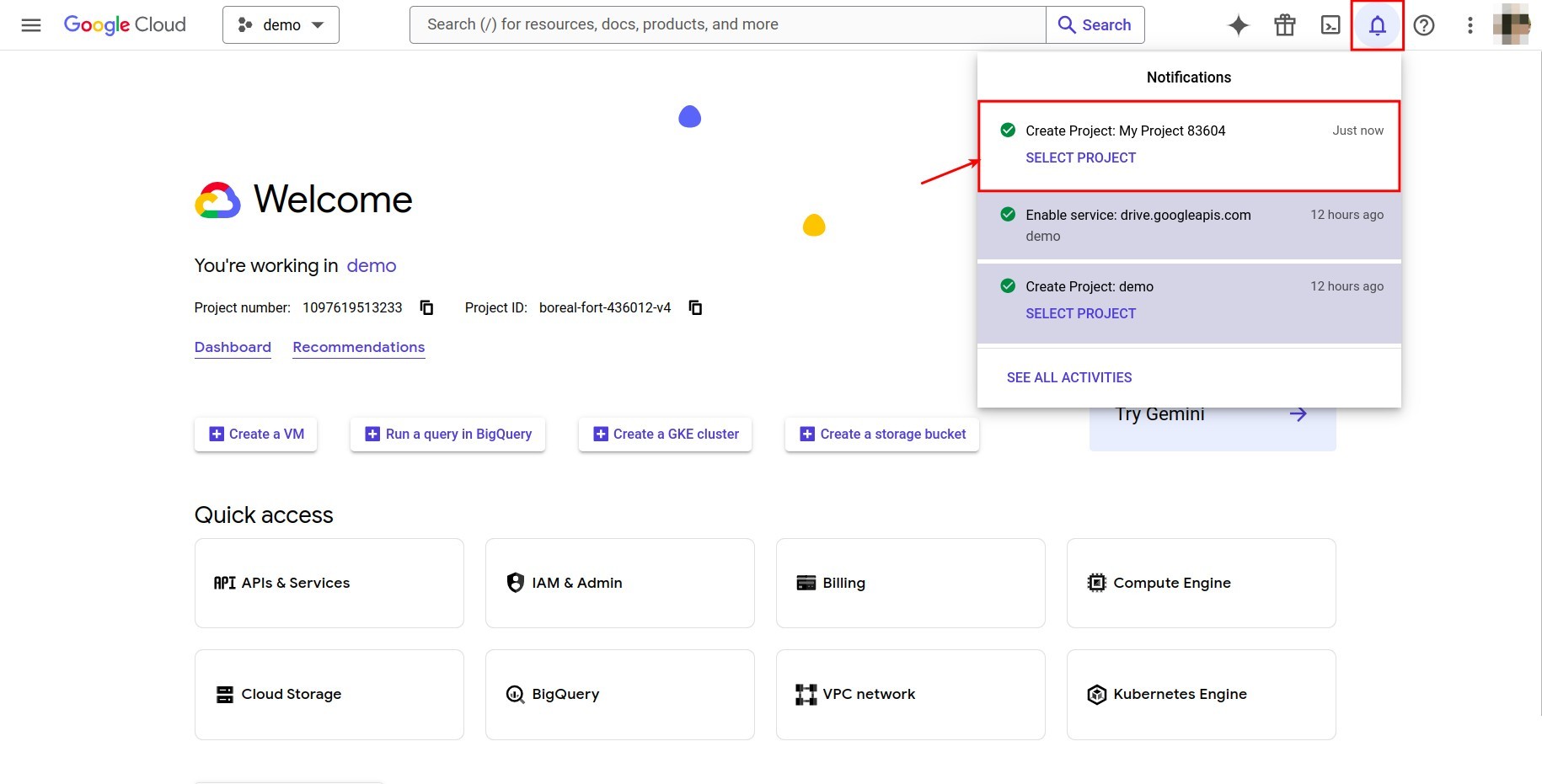The width and height of the screenshot is (1542, 784).
Task: Expand the account avatar menu
Action: 1511,24
